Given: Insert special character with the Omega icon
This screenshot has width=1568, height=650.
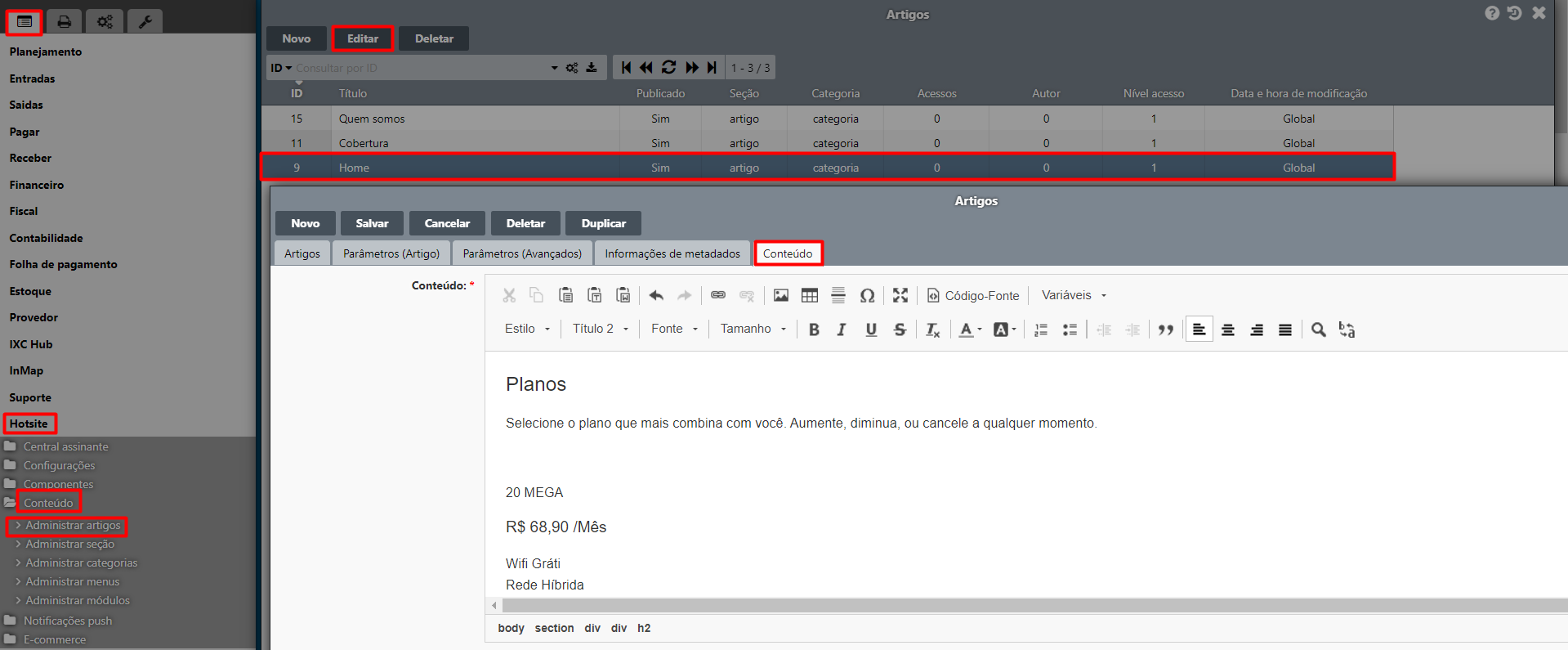Looking at the screenshot, I should click(867, 295).
